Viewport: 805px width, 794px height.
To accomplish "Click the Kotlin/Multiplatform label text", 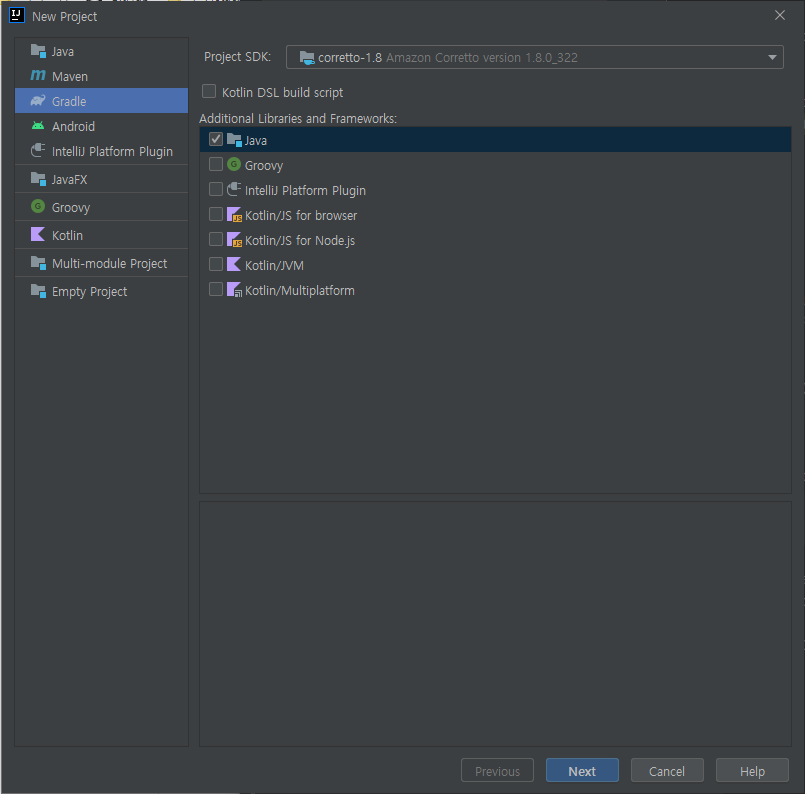I will (x=300, y=291).
